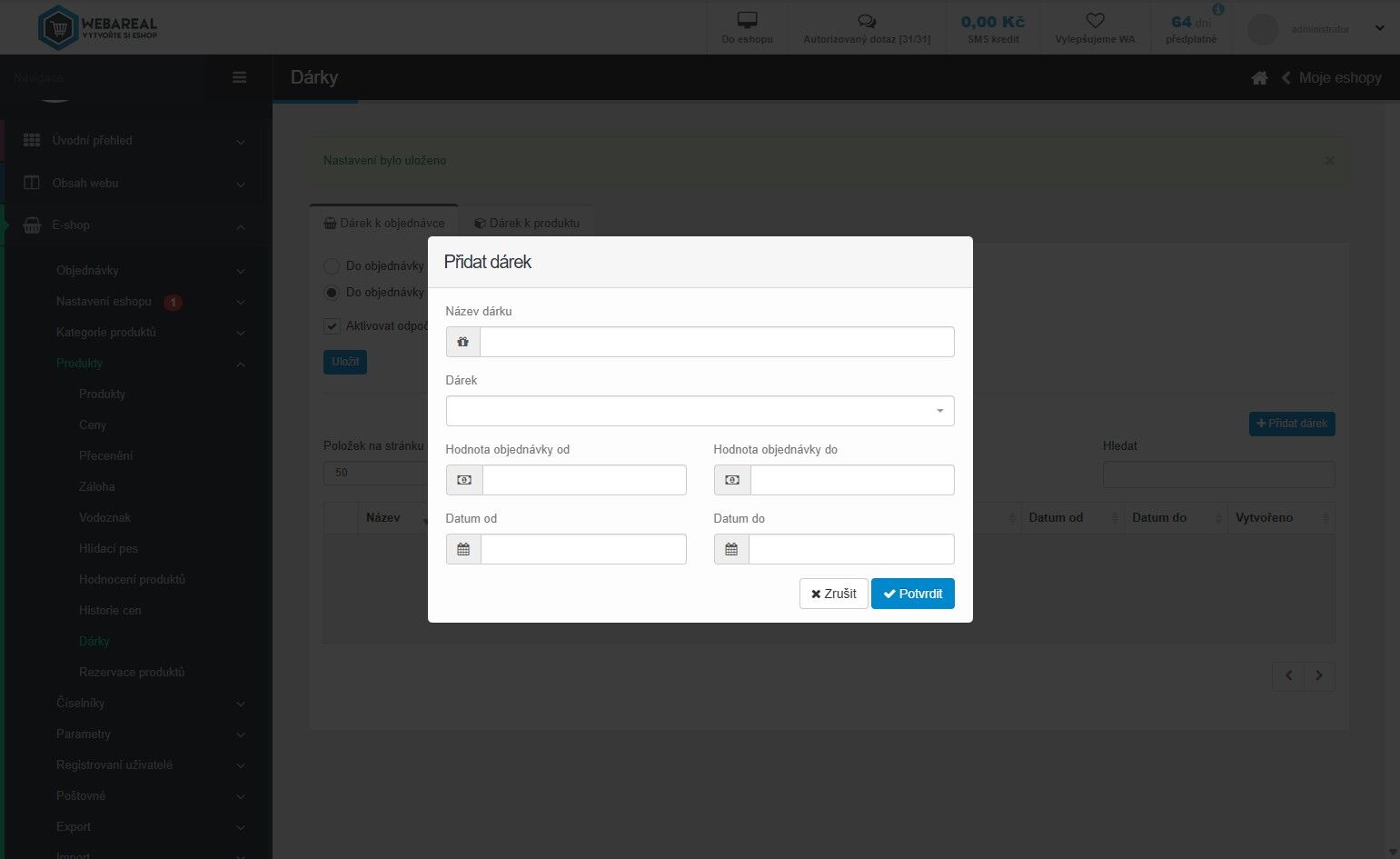Open Vodoznak in the sidebar
Viewport: 1400px width, 859px height.
(105, 517)
